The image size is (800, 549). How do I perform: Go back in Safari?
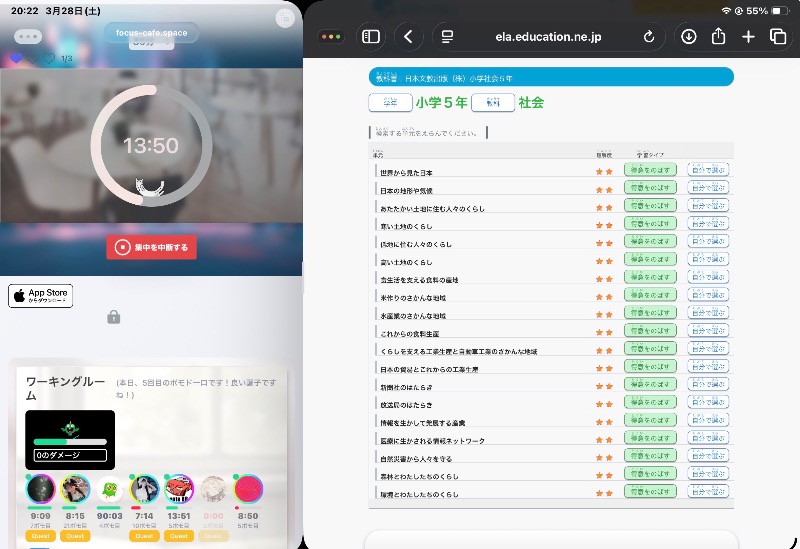pyautogui.click(x=408, y=37)
